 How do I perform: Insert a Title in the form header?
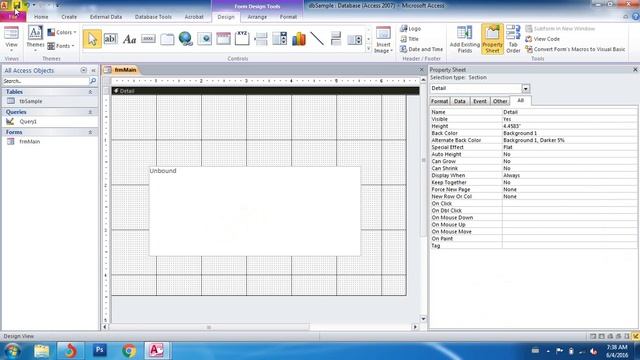[x=410, y=39]
